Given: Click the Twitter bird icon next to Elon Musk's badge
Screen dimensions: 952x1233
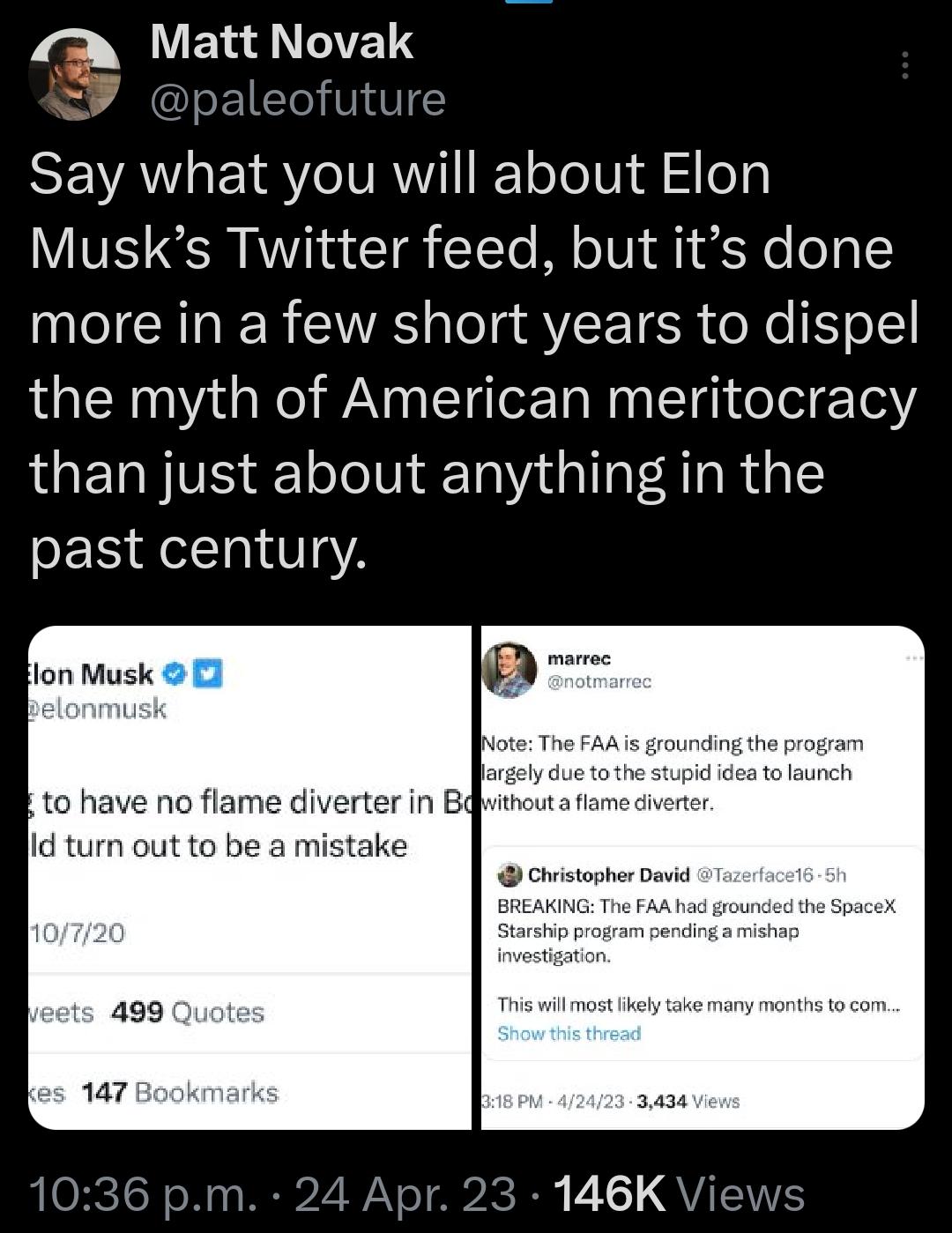Looking at the screenshot, I should coord(205,674).
